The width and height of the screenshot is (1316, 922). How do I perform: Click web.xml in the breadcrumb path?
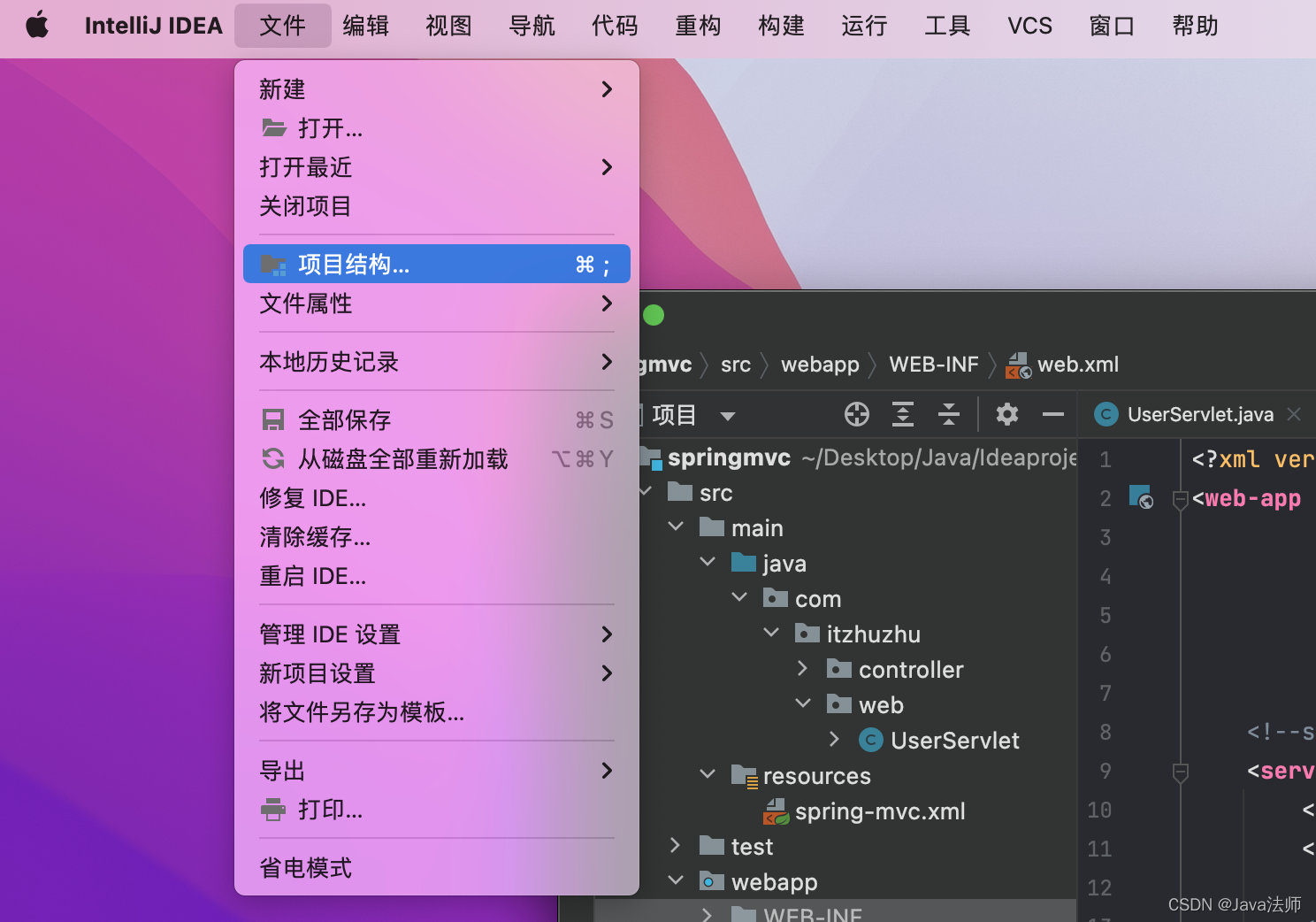[1062, 365]
